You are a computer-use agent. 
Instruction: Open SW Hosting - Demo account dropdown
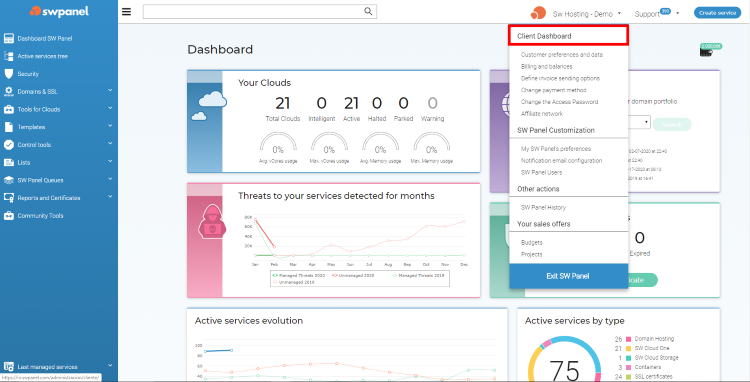click(587, 14)
